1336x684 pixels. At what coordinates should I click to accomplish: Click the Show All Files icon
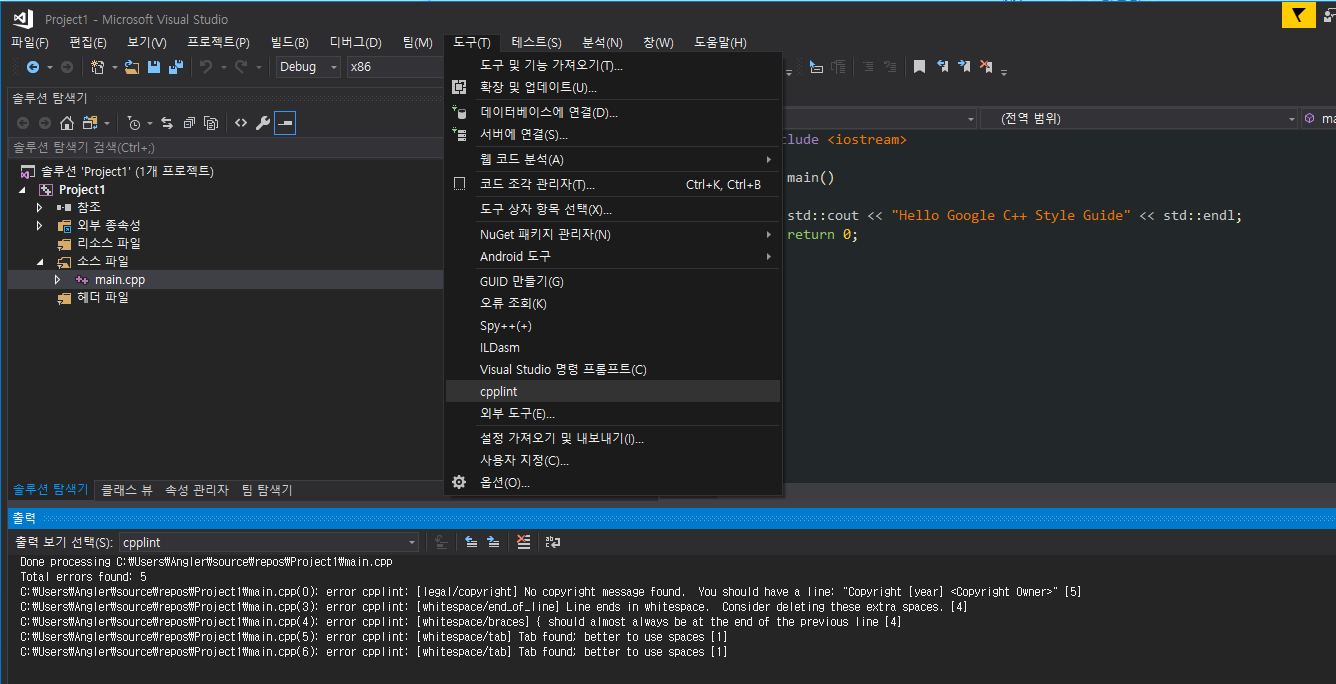tap(211, 123)
